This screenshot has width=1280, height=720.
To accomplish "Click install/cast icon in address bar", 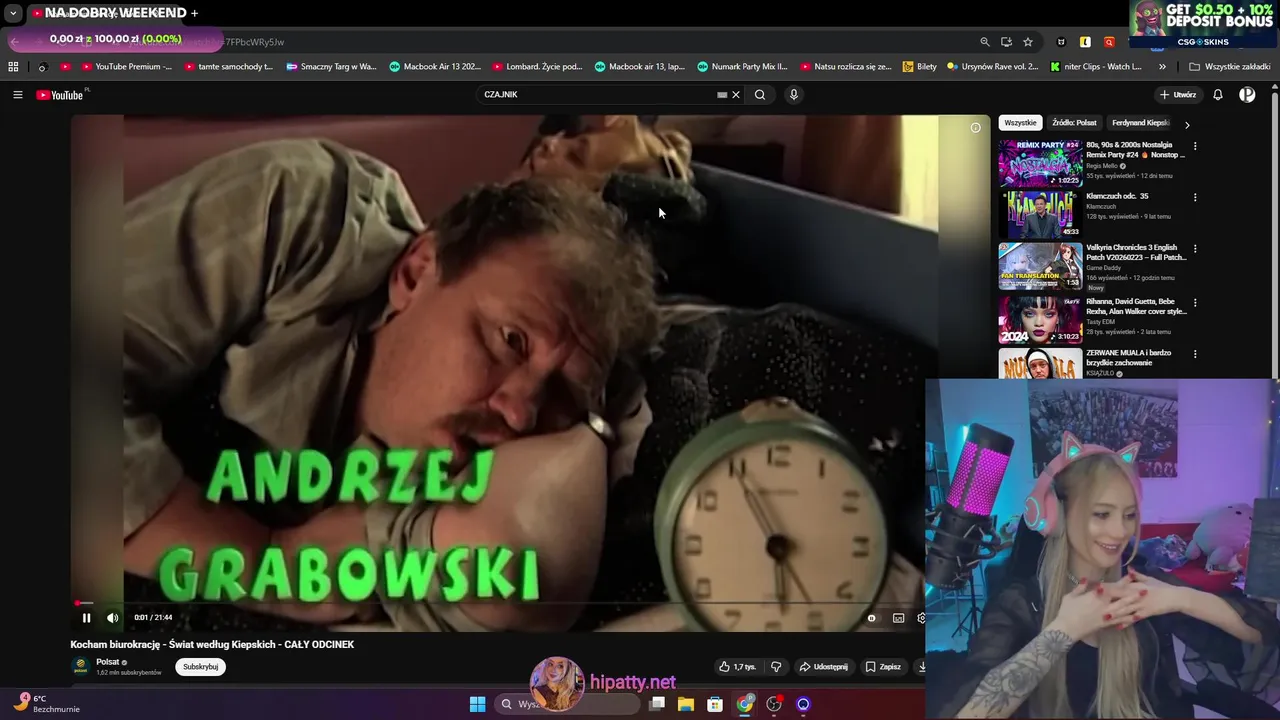I will (x=1006, y=42).
